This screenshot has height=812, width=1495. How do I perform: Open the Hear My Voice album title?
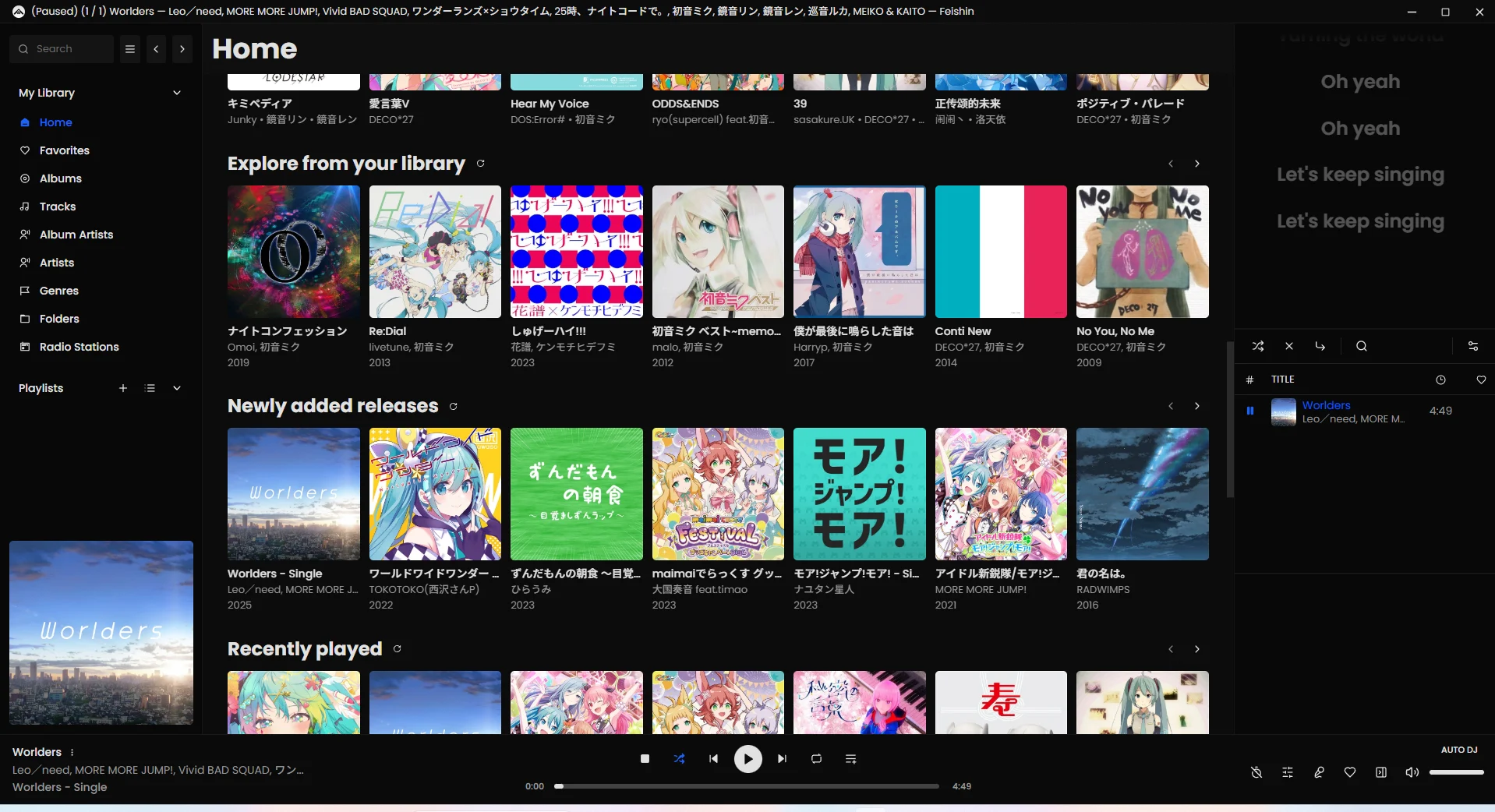tap(550, 104)
